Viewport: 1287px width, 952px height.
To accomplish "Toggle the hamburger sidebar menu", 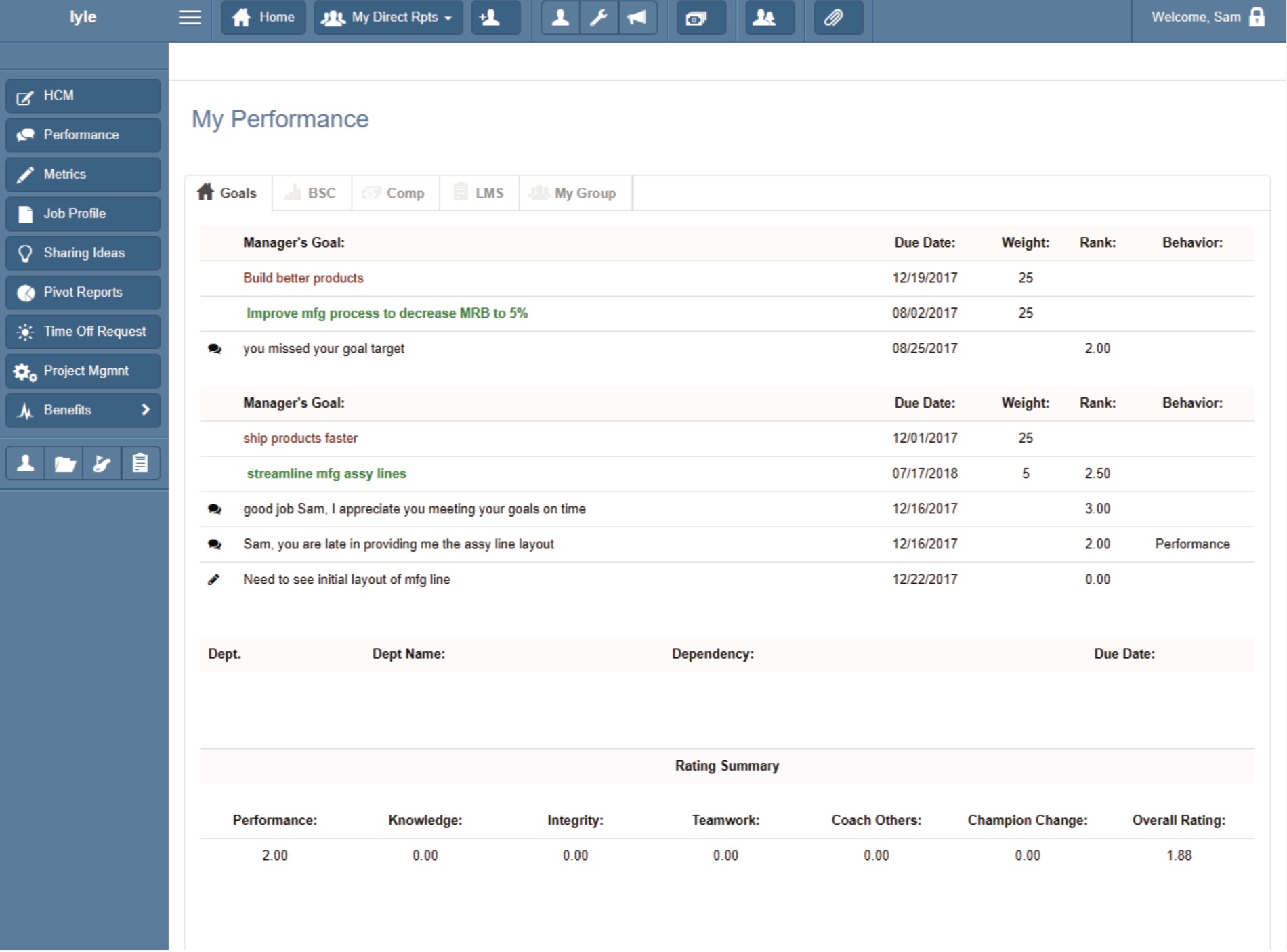I will (190, 18).
